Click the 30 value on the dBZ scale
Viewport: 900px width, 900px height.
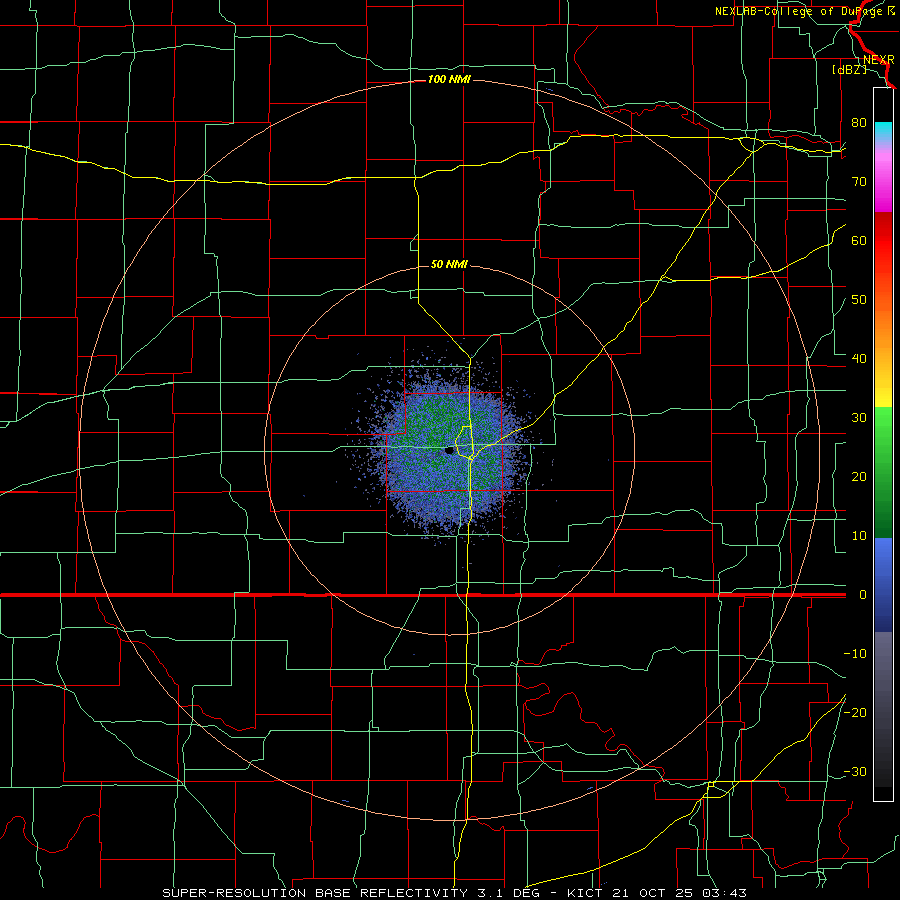pos(859,418)
